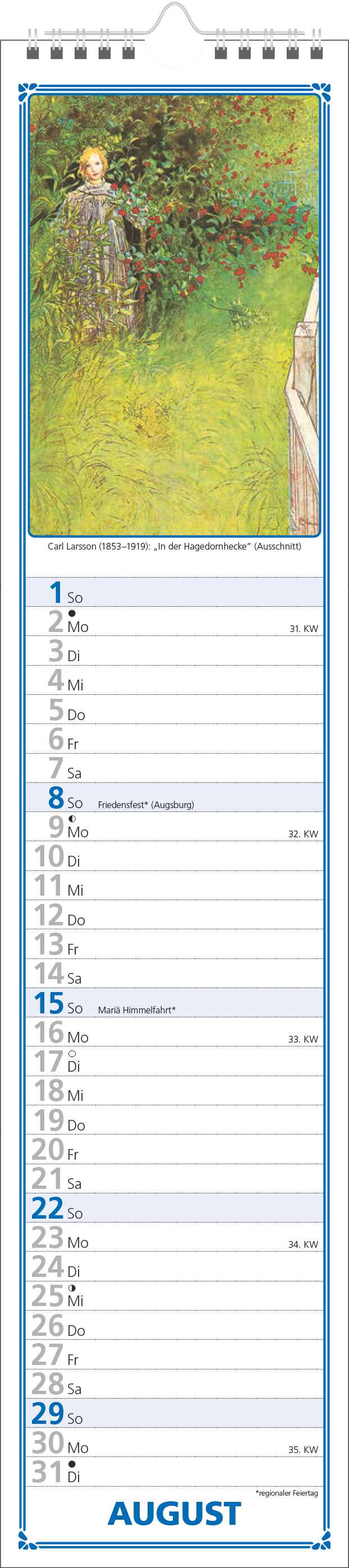Screen dimensions: 349x1568
Task: Select the Friedensfest (Augsburg) holiday label
Action: [x=145, y=804]
